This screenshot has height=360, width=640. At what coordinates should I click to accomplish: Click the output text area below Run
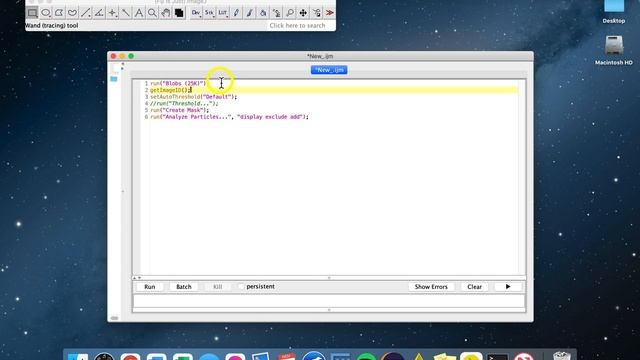tap(329, 301)
